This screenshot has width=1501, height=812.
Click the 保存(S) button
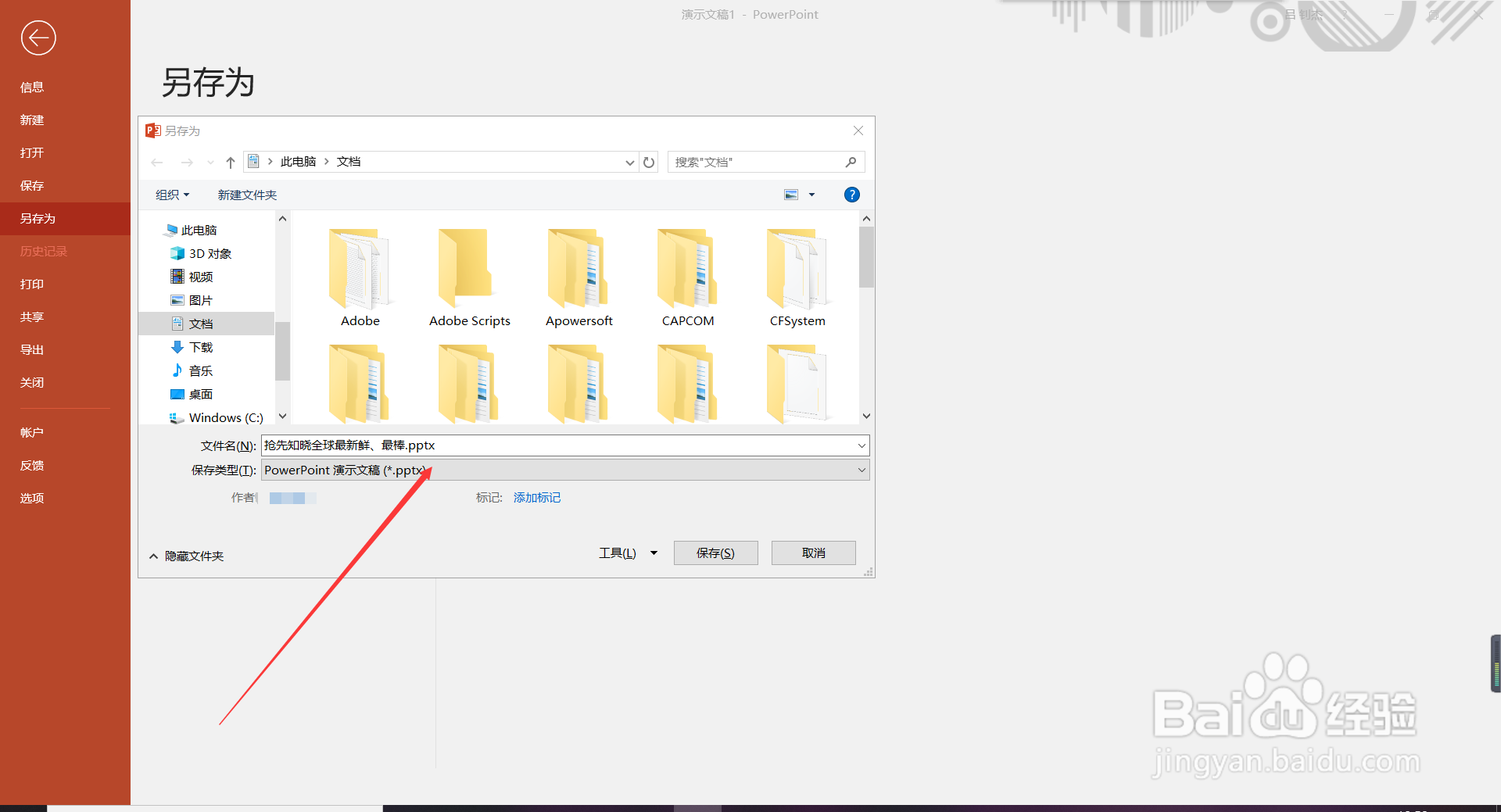pos(715,553)
